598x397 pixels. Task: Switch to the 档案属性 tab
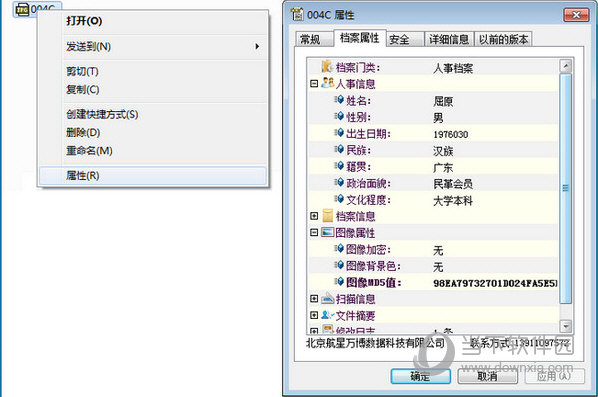[359, 38]
